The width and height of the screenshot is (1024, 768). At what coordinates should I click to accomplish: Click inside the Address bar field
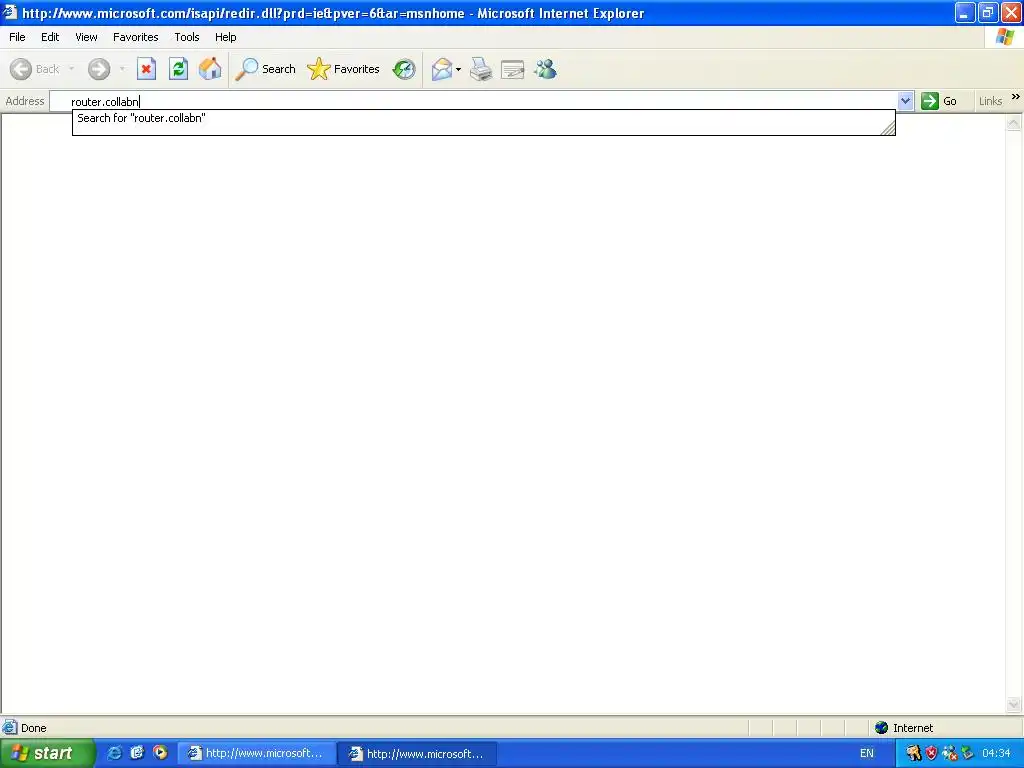pyautogui.click(x=473, y=101)
